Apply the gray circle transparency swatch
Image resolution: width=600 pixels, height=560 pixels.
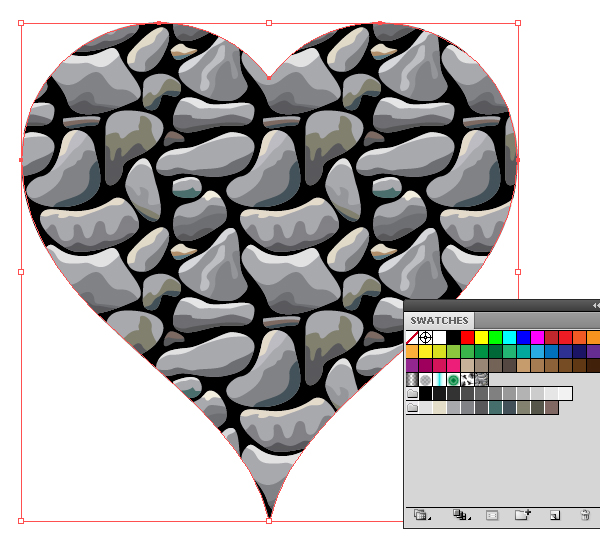pyautogui.click(x=426, y=380)
